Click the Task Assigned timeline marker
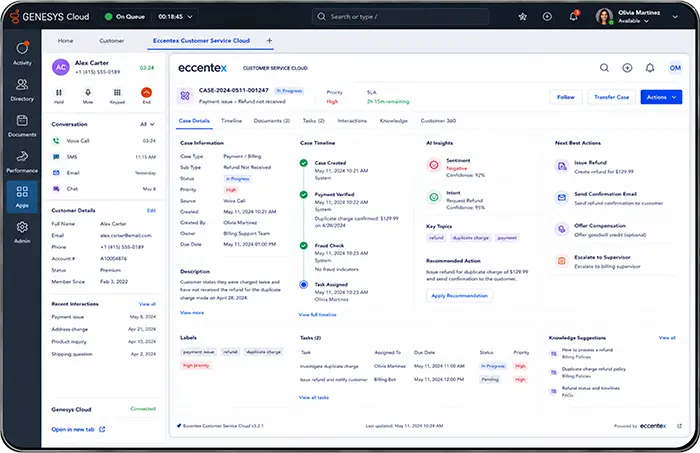The width and height of the screenshot is (700, 453). point(304,284)
